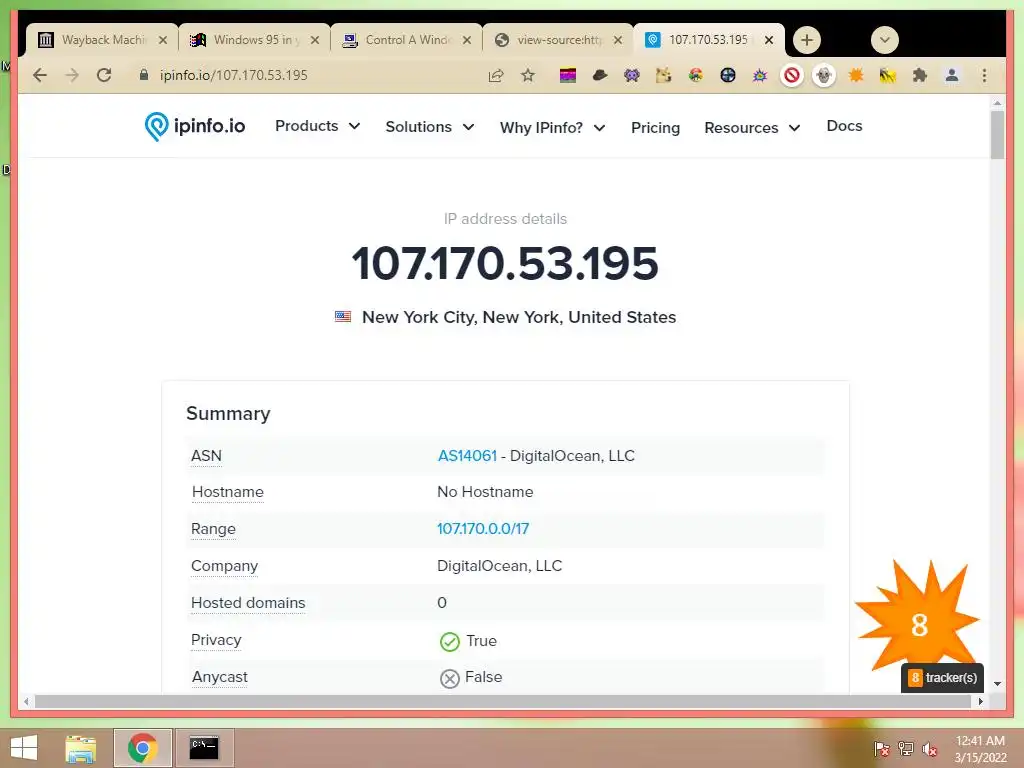Click the vertical page scrollbar thumb
This screenshot has height=768, width=1024.
click(997, 135)
